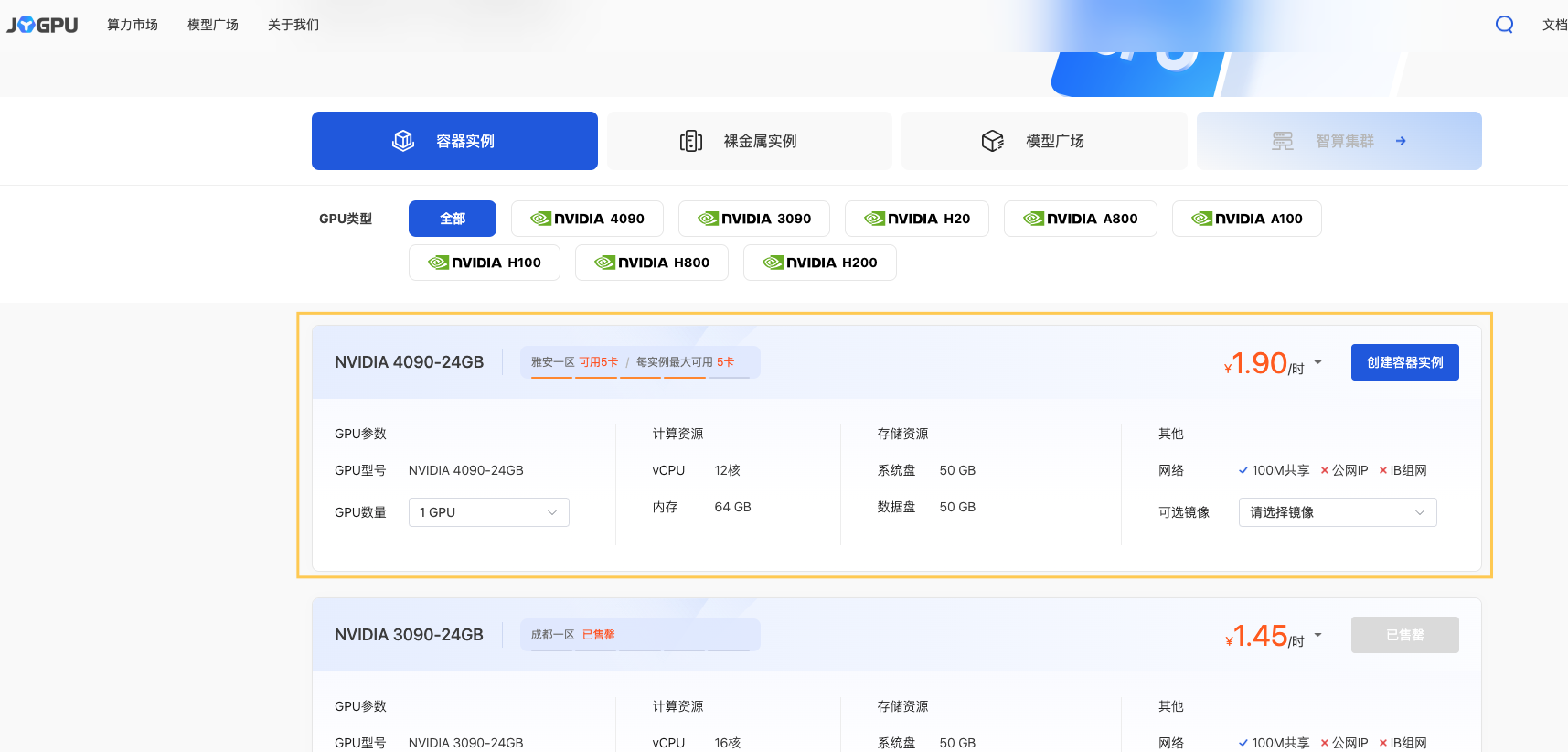
Task: Expand price arrow next to ¥1.45
Action: click(1318, 635)
